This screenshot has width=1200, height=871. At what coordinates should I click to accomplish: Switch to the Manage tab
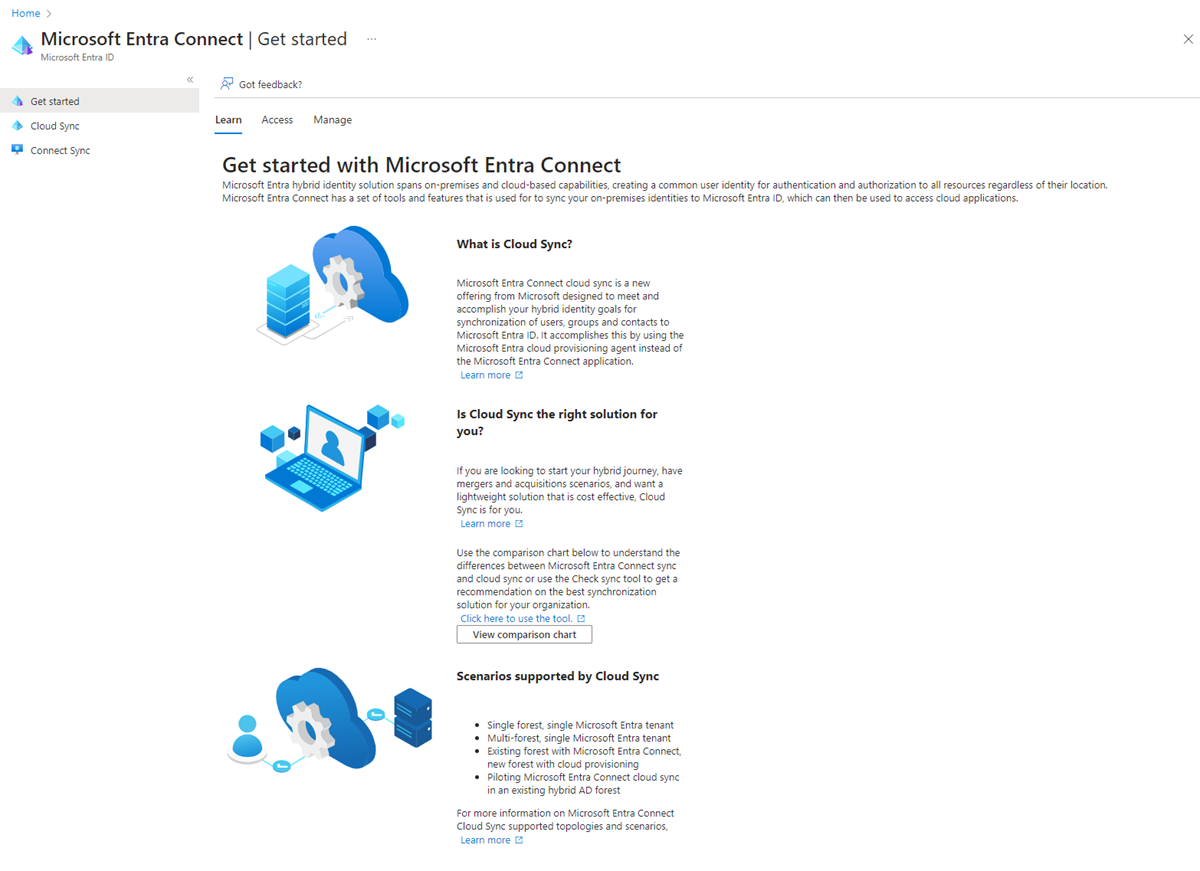(332, 120)
